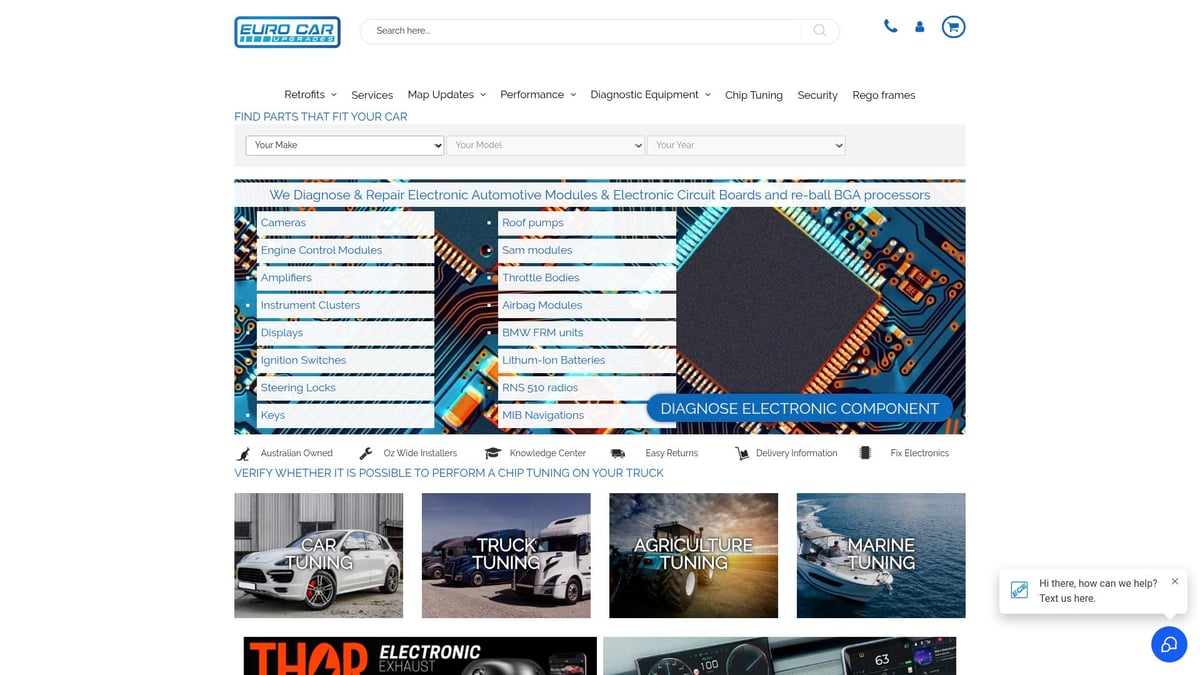The image size is (1200, 675).
Task: Open the user account icon
Action: pos(919,27)
